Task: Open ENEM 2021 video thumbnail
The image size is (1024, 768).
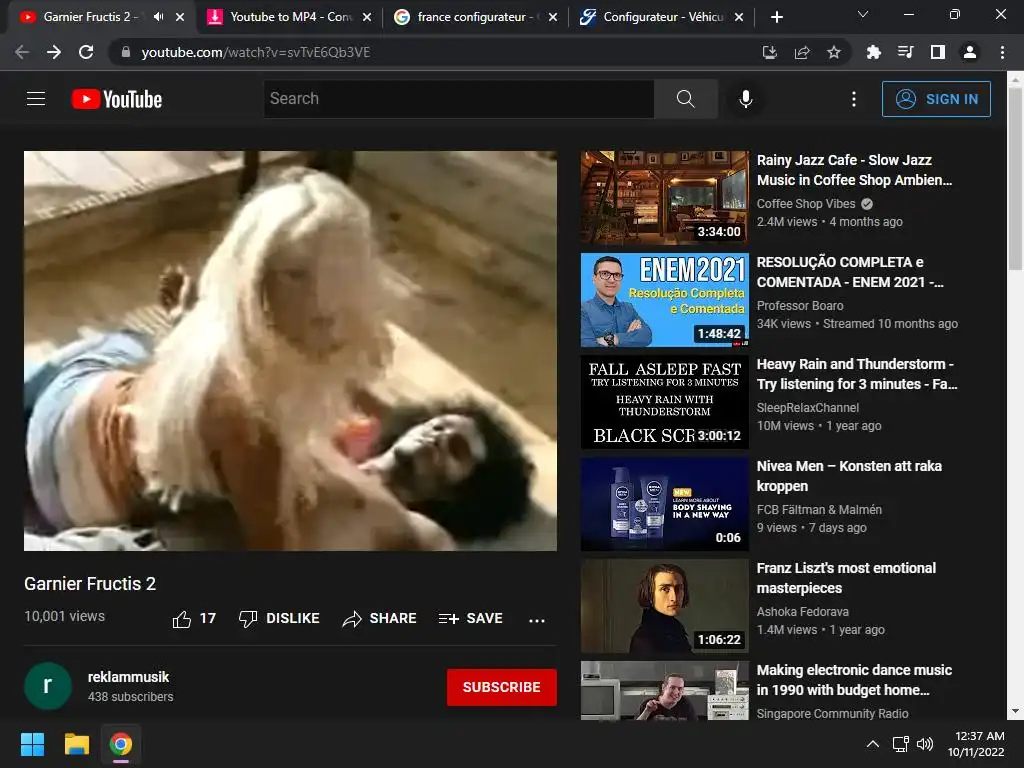Action: click(x=664, y=300)
